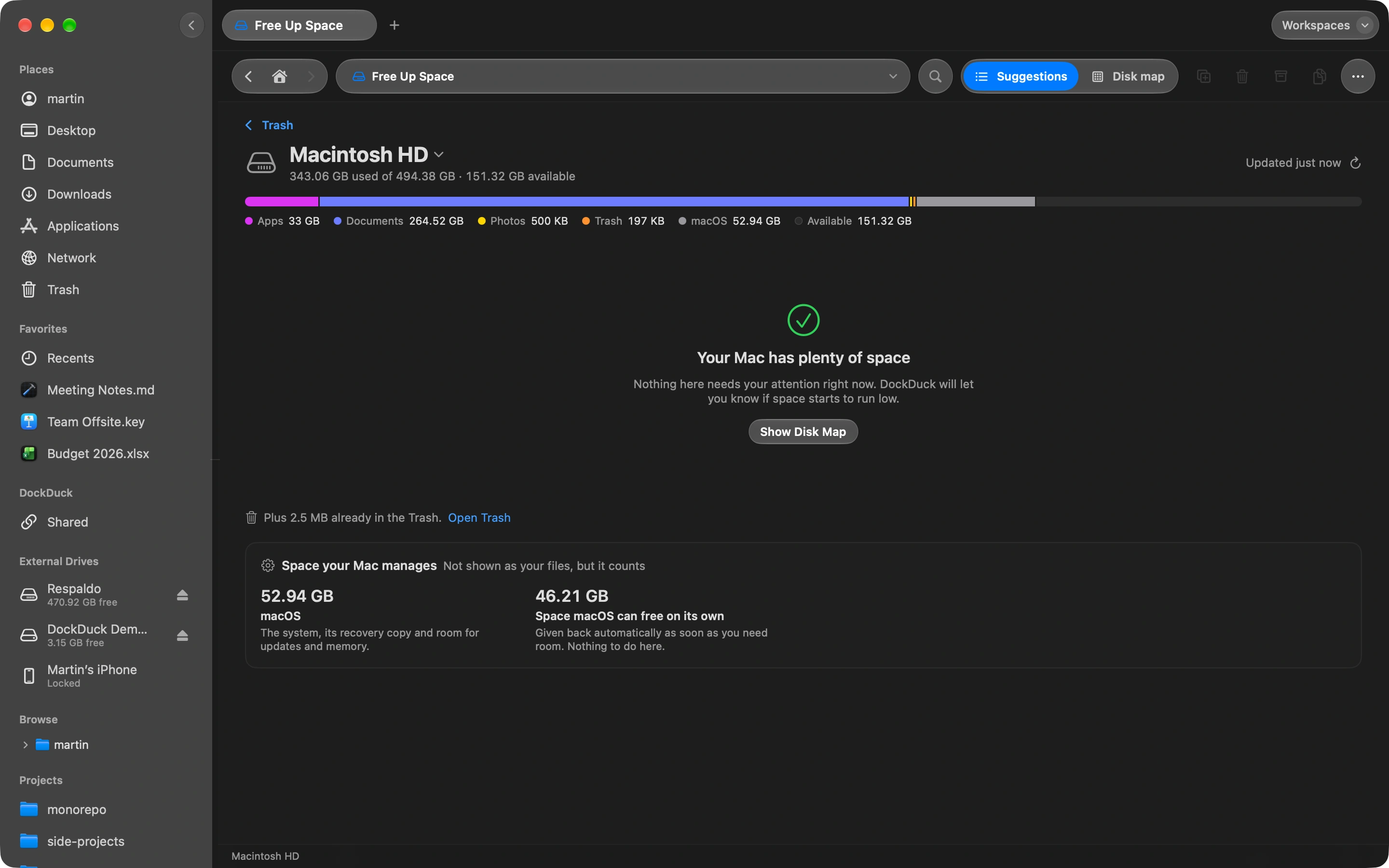This screenshot has width=1389, height=868.
Task: Open Network in the sidebar
Action: (106, 258)
